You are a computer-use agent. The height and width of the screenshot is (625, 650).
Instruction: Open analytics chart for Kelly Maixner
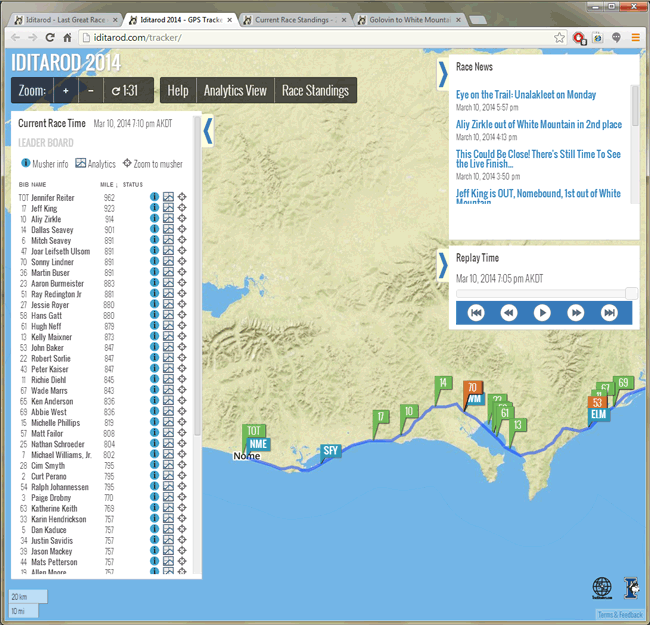pos(168,337)
